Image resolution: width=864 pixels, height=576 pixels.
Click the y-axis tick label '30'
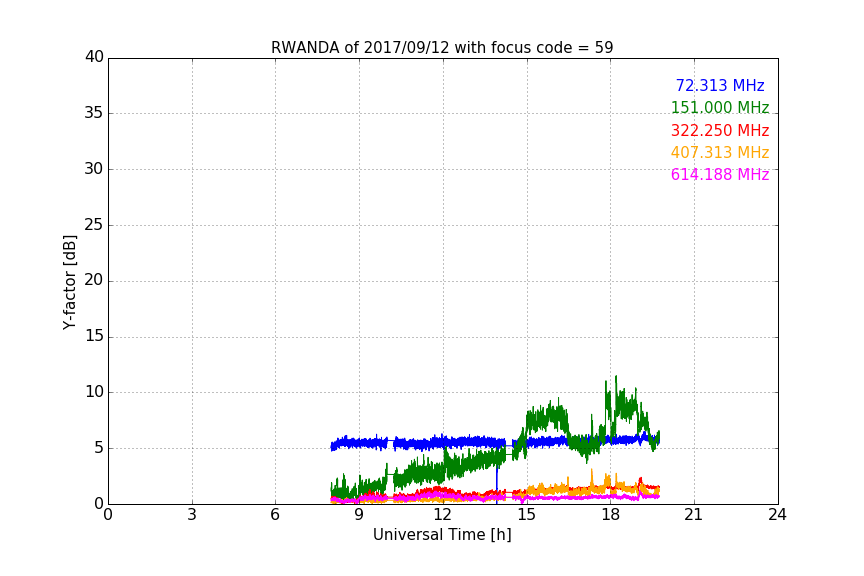[94, 169]
